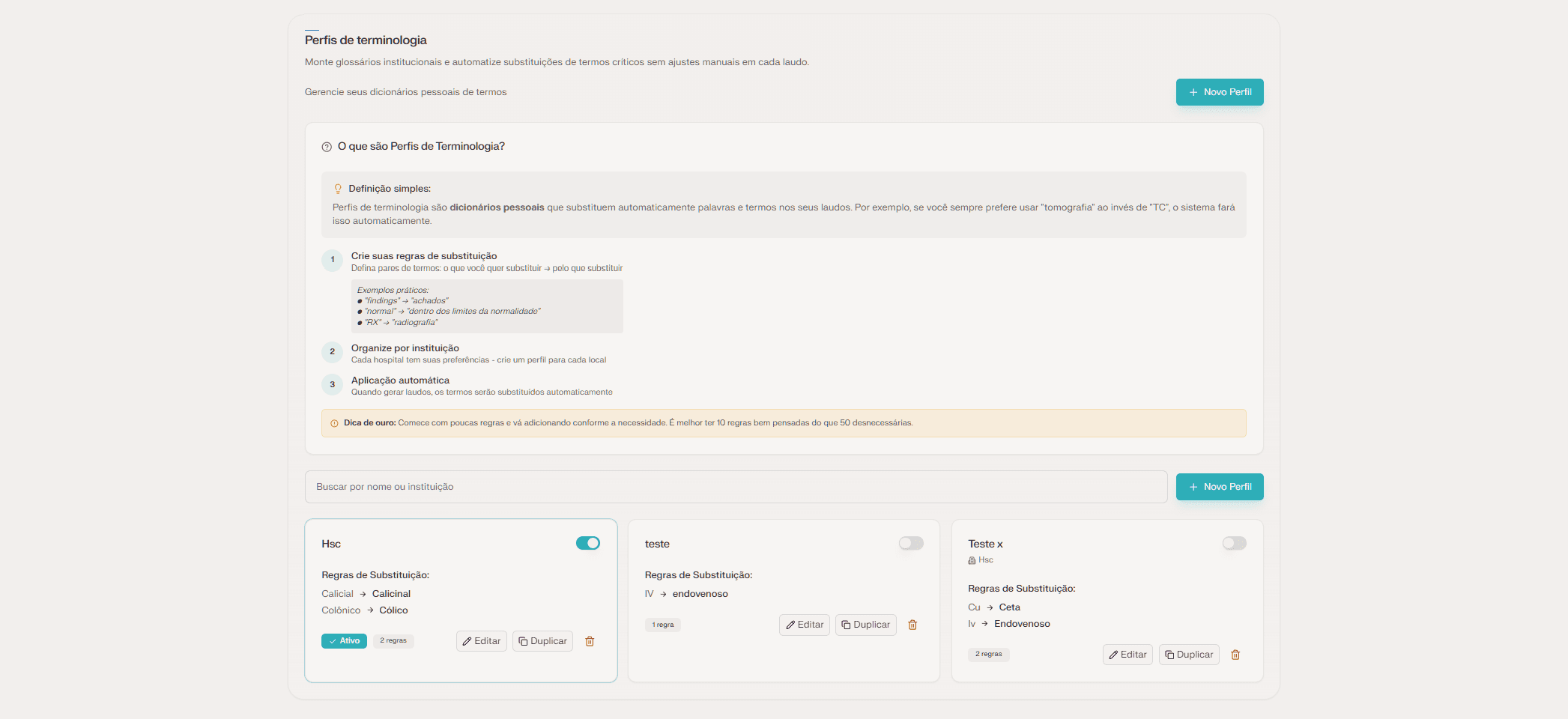Click the lightbulb icon beside Definição simples
This screenshot has height=719, width=1568.
[x=338, y=189]
